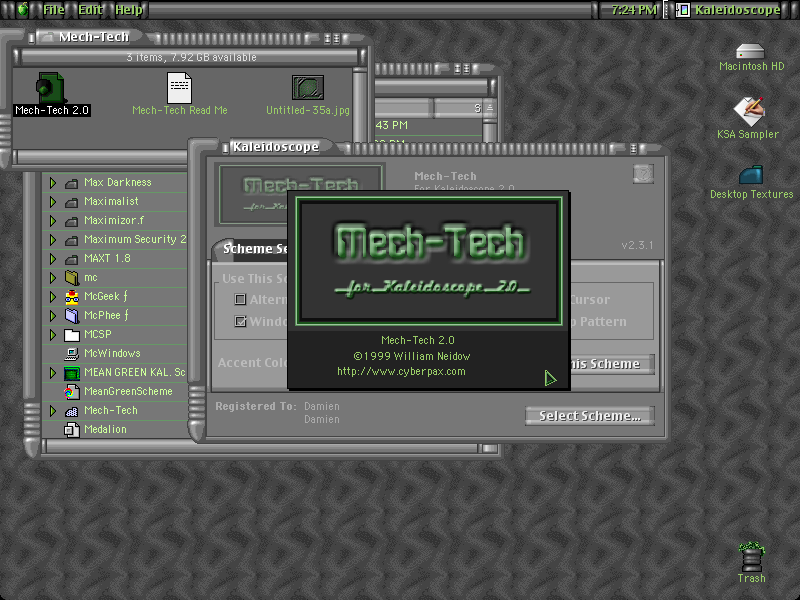Click the '3 items, 7.92 GB available' header
Viewport: 800px width, 600px height.
click(191, 57)
